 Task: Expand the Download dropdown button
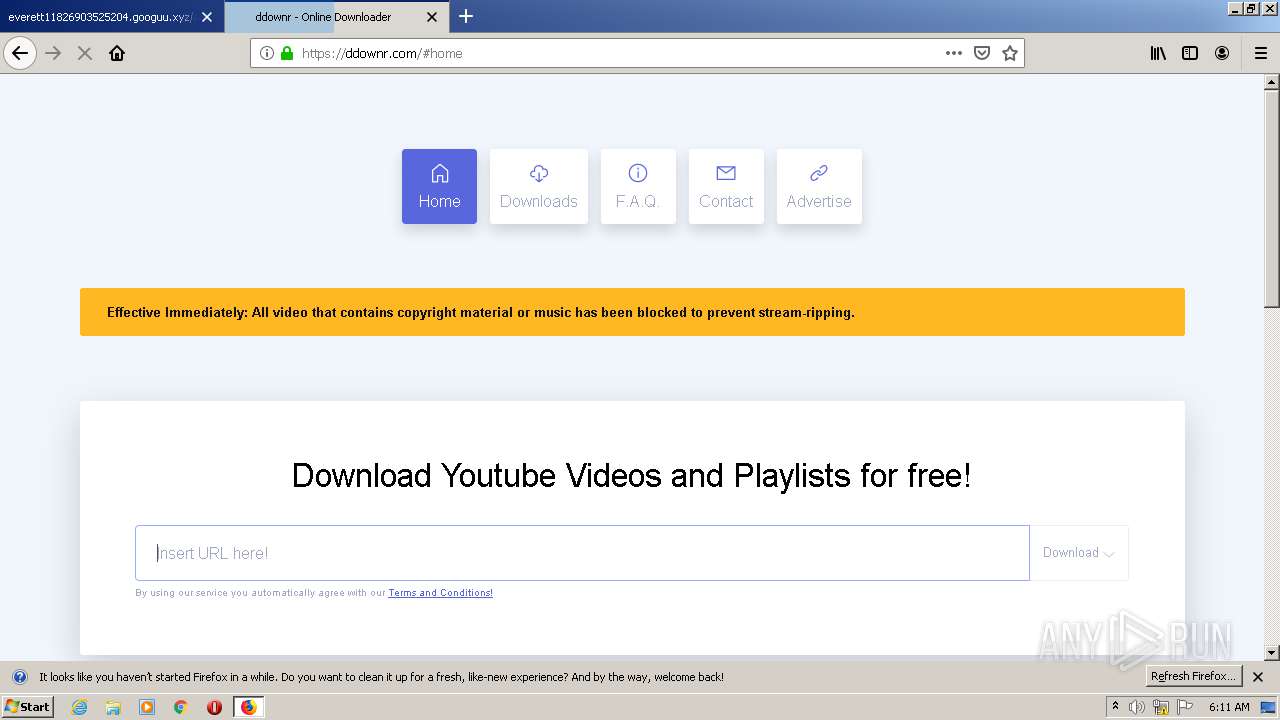click(x=1079, y=553)
